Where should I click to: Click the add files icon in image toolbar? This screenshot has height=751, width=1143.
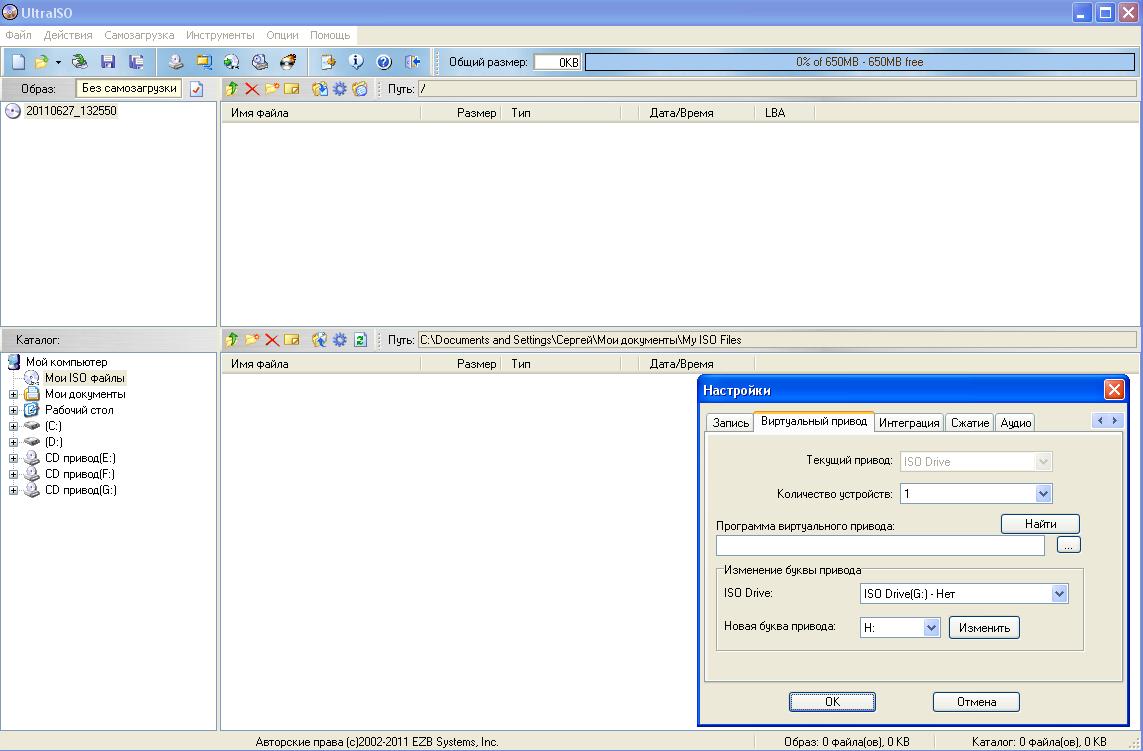tap(319, 89)
